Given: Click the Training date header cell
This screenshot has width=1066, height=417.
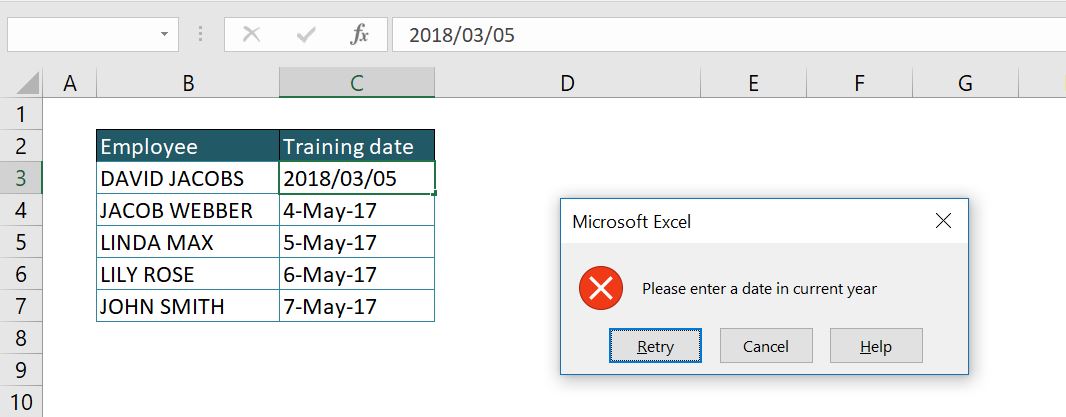Looking at the screenshot, I should (357, 146).
